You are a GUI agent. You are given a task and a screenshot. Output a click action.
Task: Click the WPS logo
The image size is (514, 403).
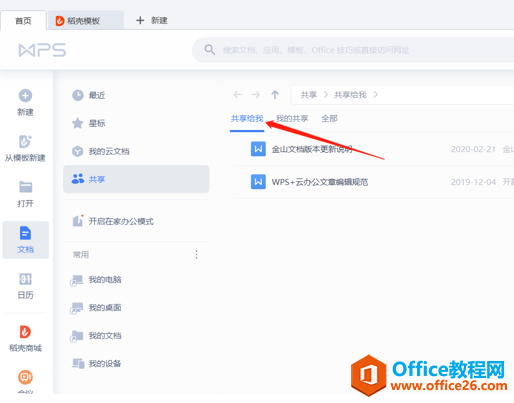click(42, 50)
